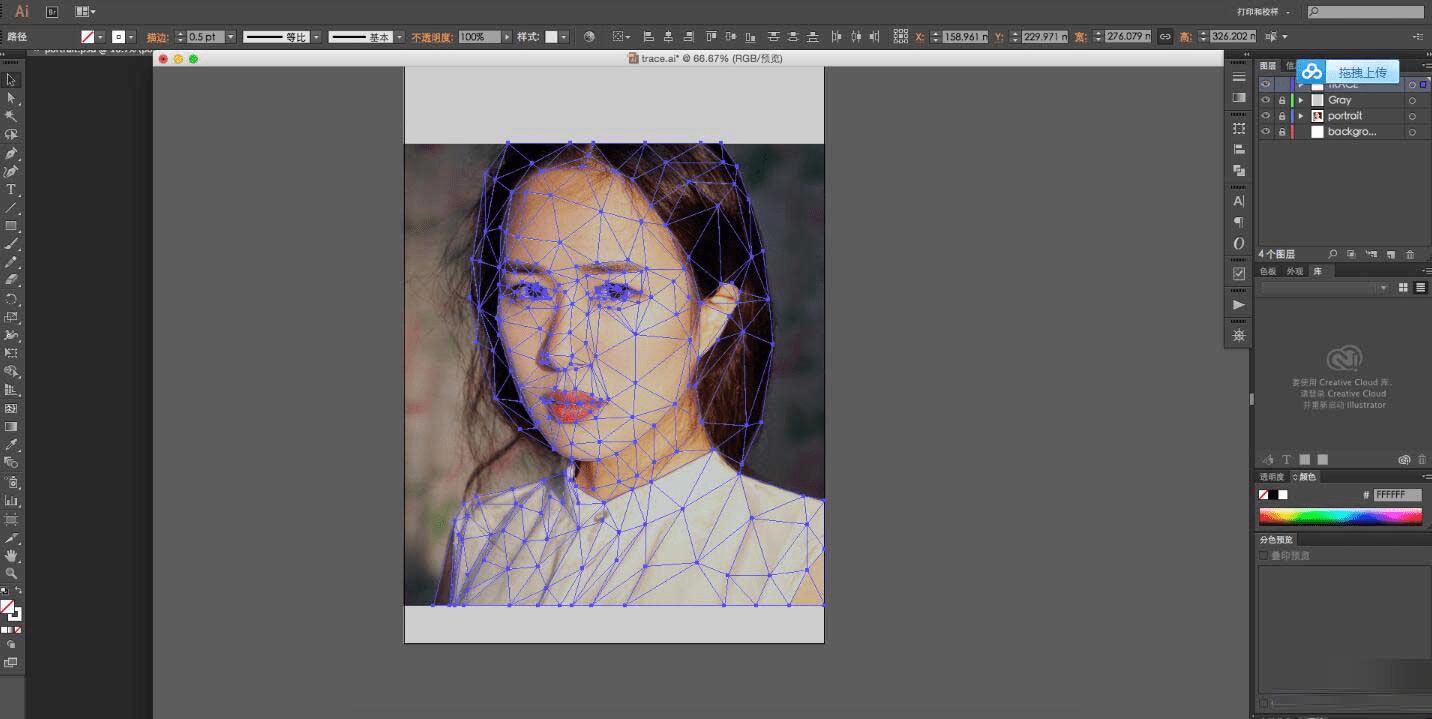
Task: Delete the selected layer with the trash icon
Action: 1410,255
